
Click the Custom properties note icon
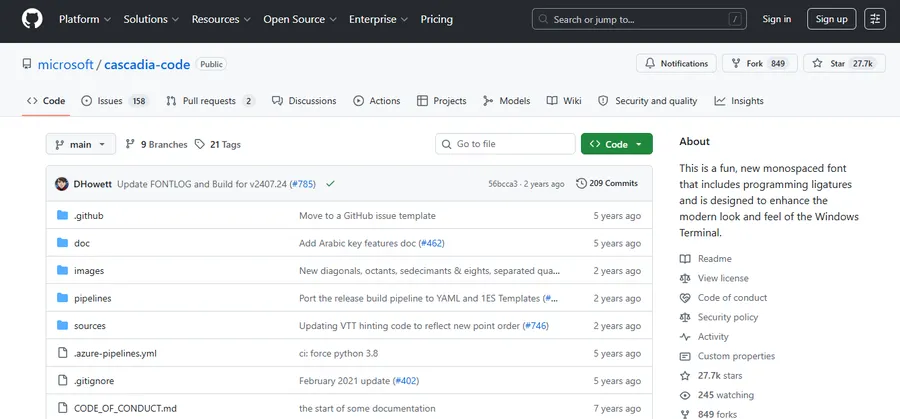tap(685, 356)
